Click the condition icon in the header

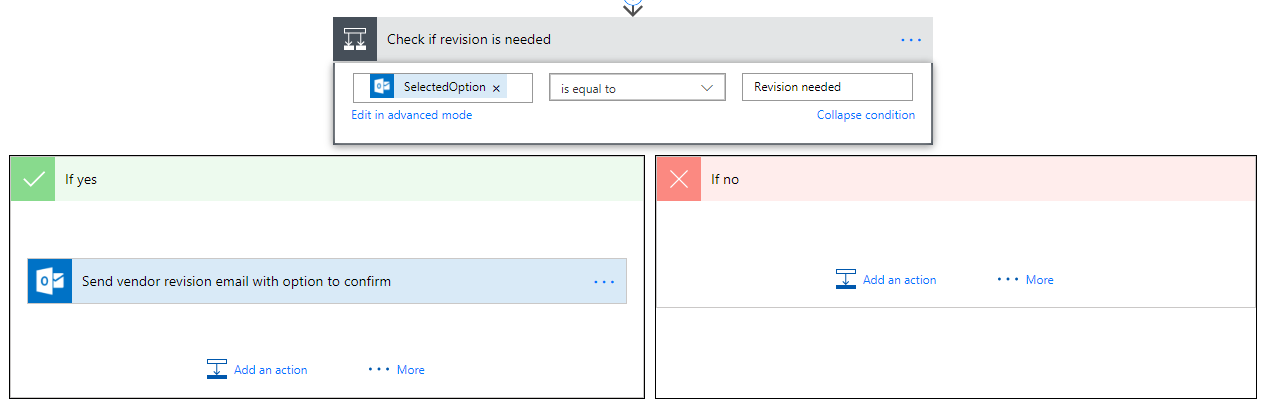pyautogui.click(x=355, y=40)
